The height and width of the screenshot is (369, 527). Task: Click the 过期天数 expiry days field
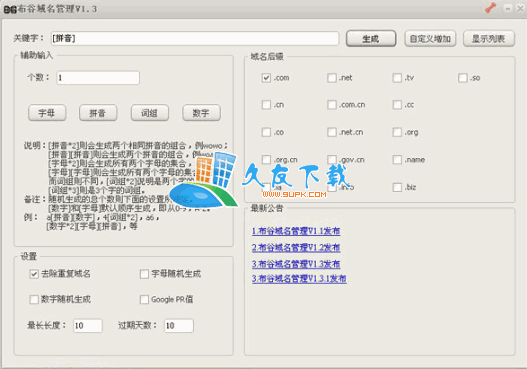coord(179,326)
